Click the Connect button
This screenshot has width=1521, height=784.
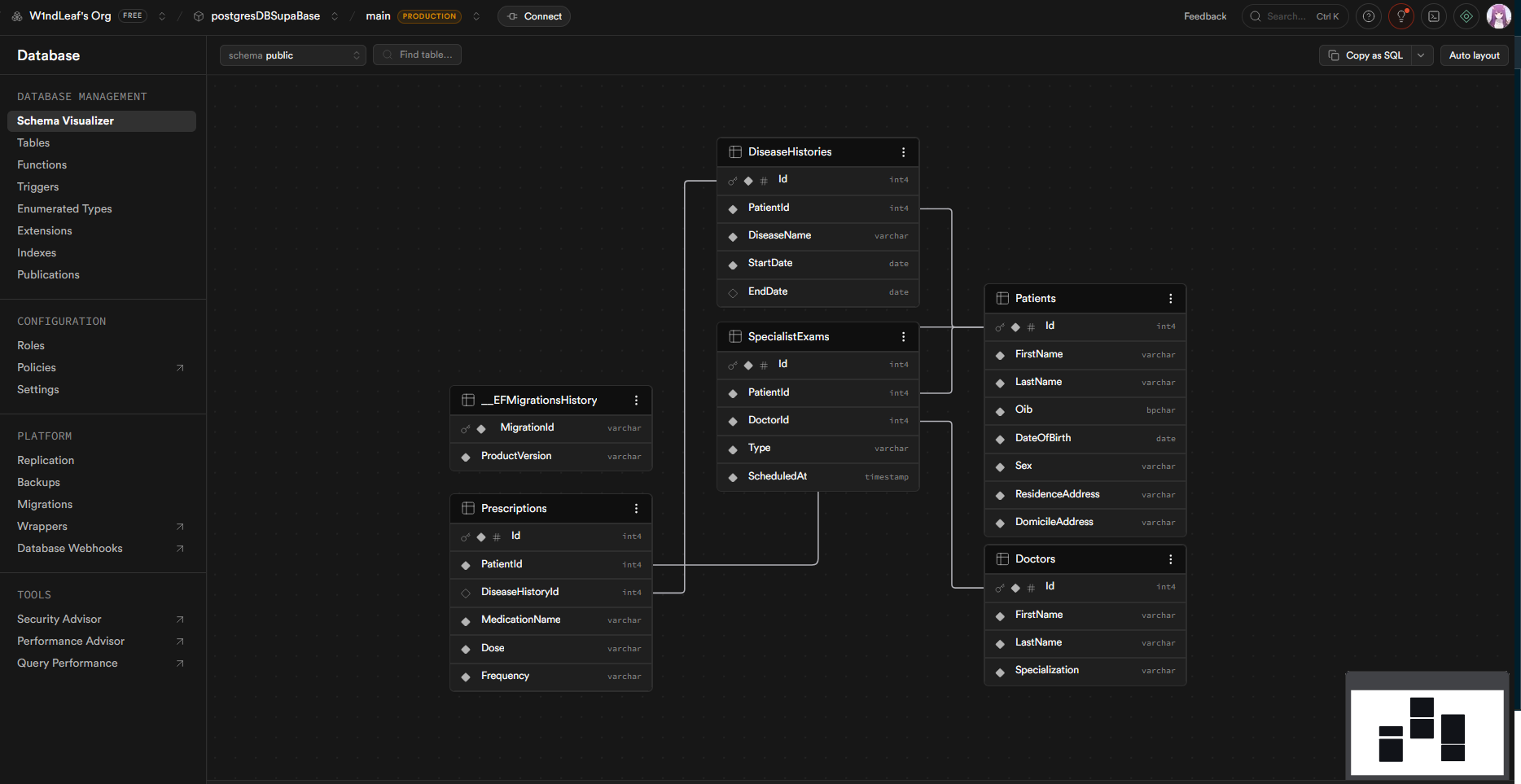point(534,16)
